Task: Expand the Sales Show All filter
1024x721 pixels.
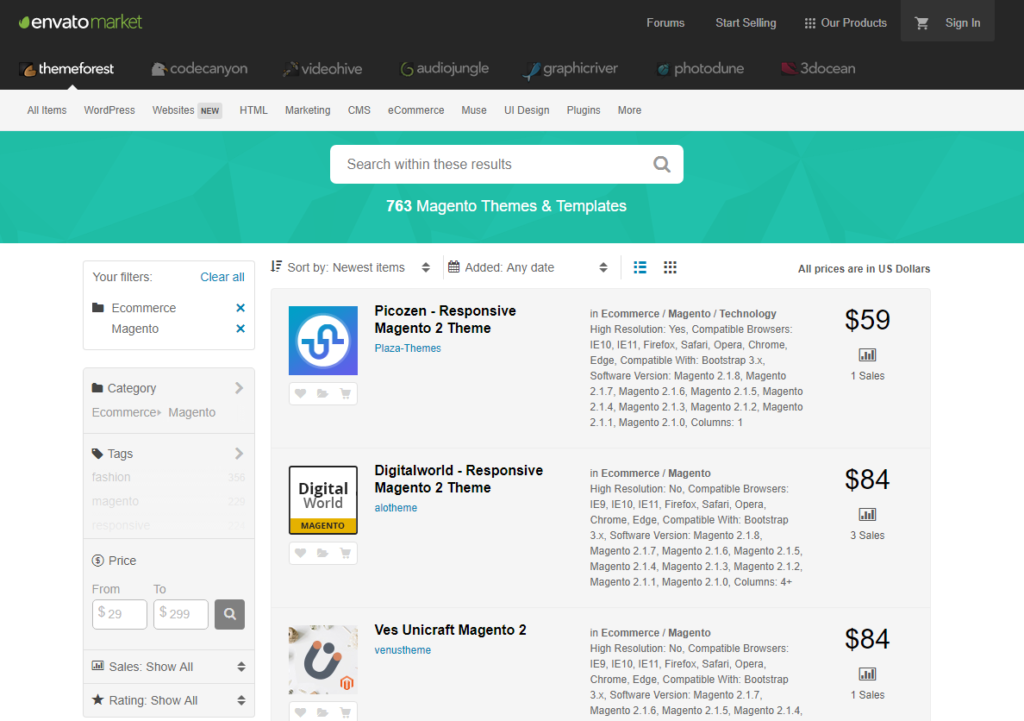Action: [x=169, y=667]
